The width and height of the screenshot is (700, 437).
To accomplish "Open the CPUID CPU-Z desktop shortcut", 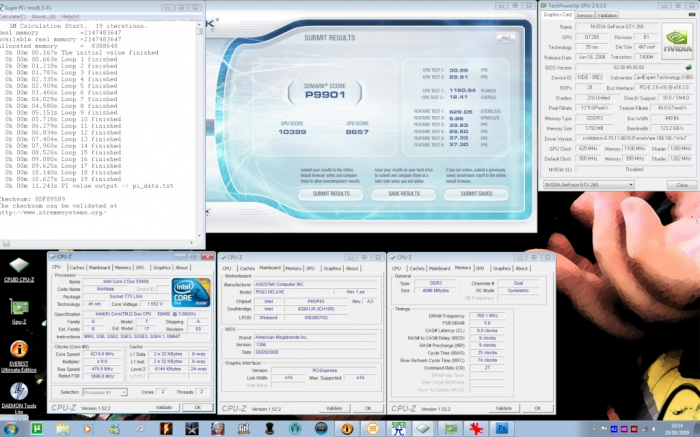I will (x=19, y=270).
